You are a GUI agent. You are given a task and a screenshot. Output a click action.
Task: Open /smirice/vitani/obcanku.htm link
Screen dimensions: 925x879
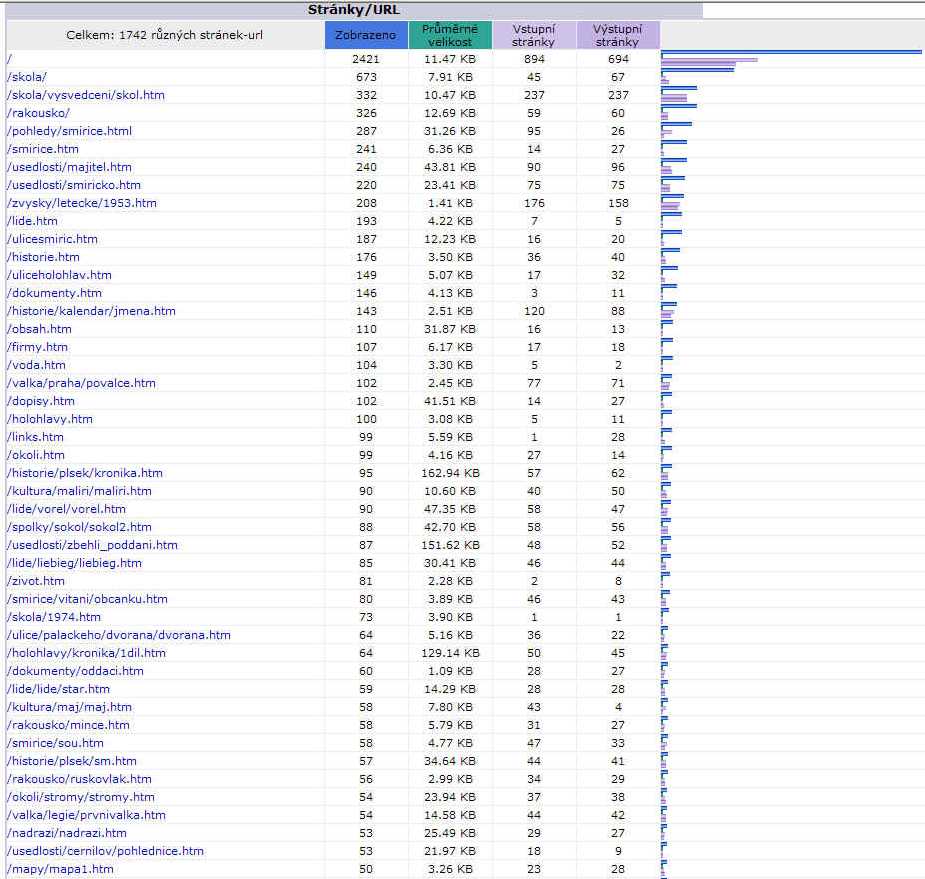coord(87,599)
